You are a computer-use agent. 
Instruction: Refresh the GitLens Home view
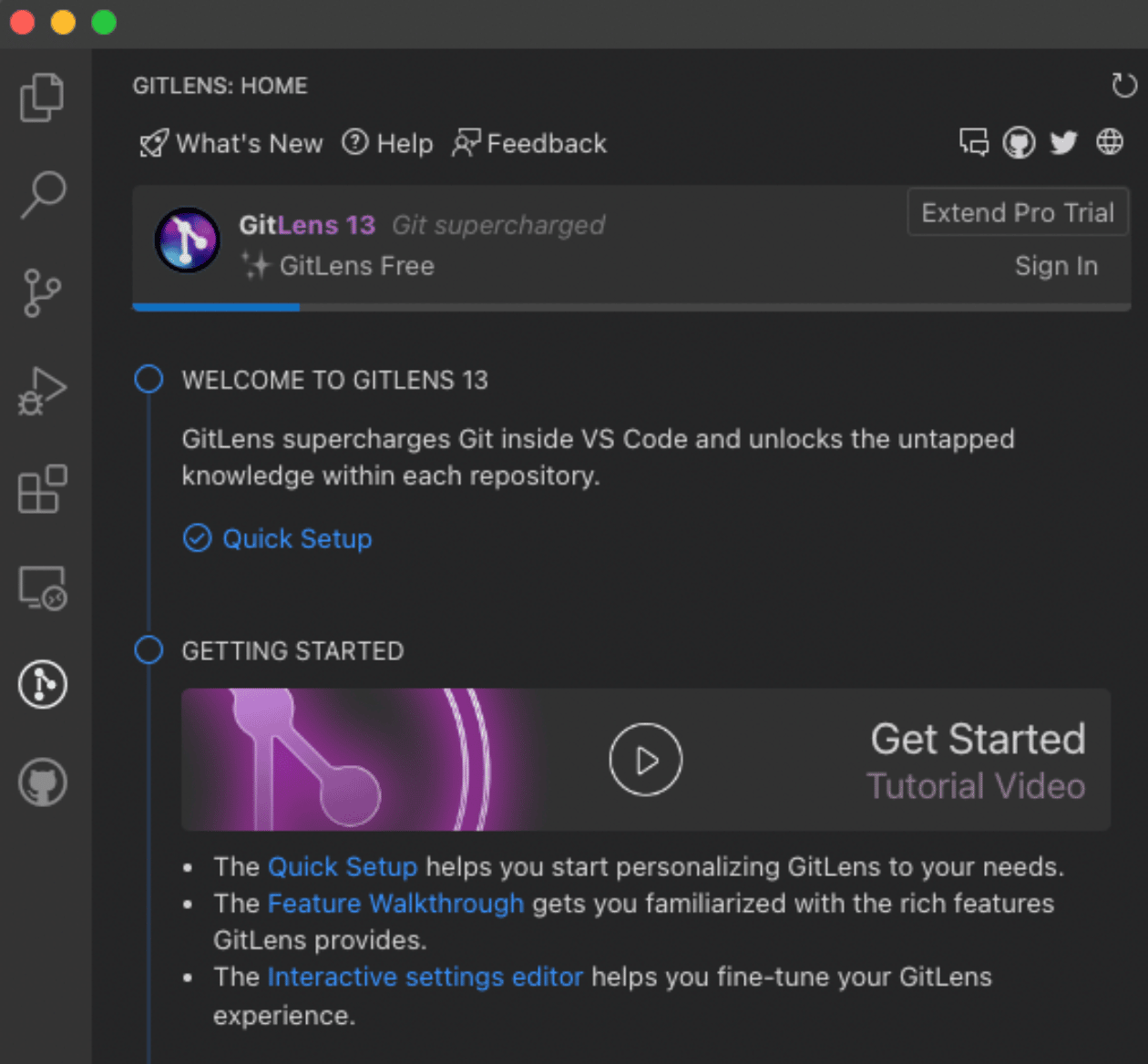click(1124, 86)
